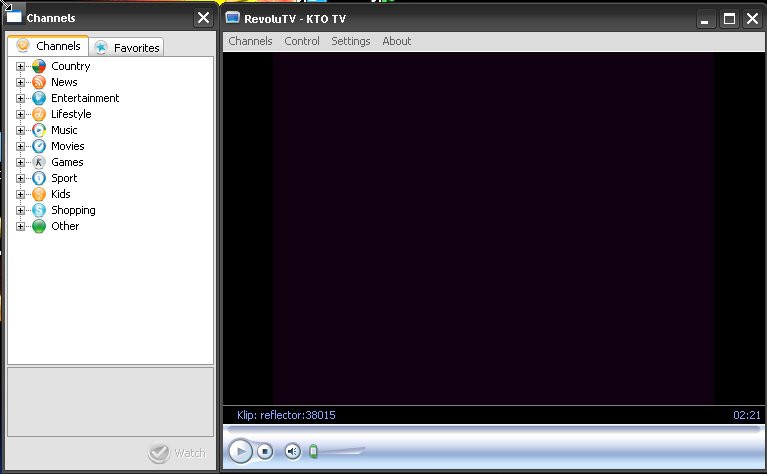Select the Kids label in tree
This screenshot has width=767, height=474.
61,194
